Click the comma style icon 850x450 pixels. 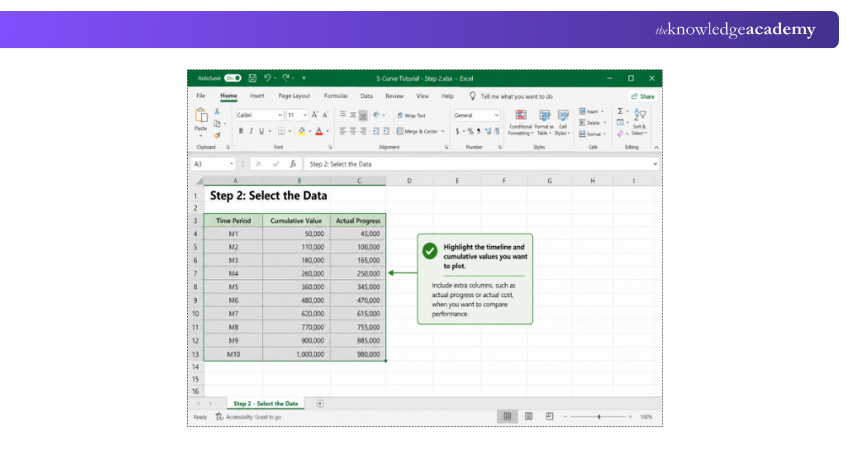coord(479,131)
